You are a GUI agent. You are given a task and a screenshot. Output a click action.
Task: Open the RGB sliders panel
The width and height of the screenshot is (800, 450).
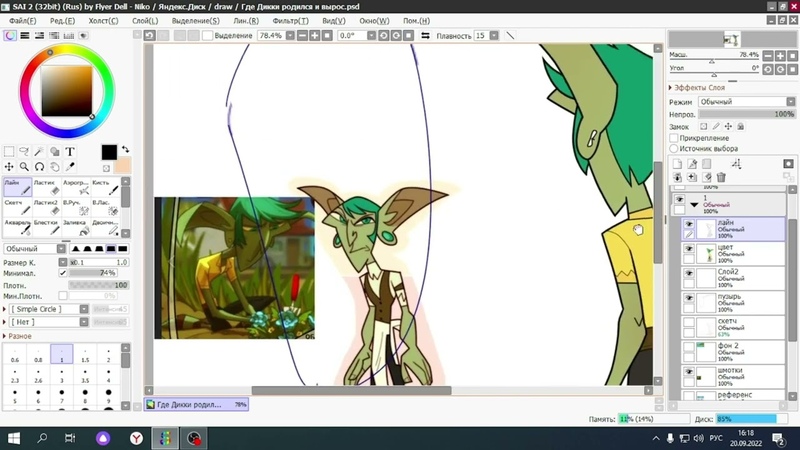click(x=24, y=36)
